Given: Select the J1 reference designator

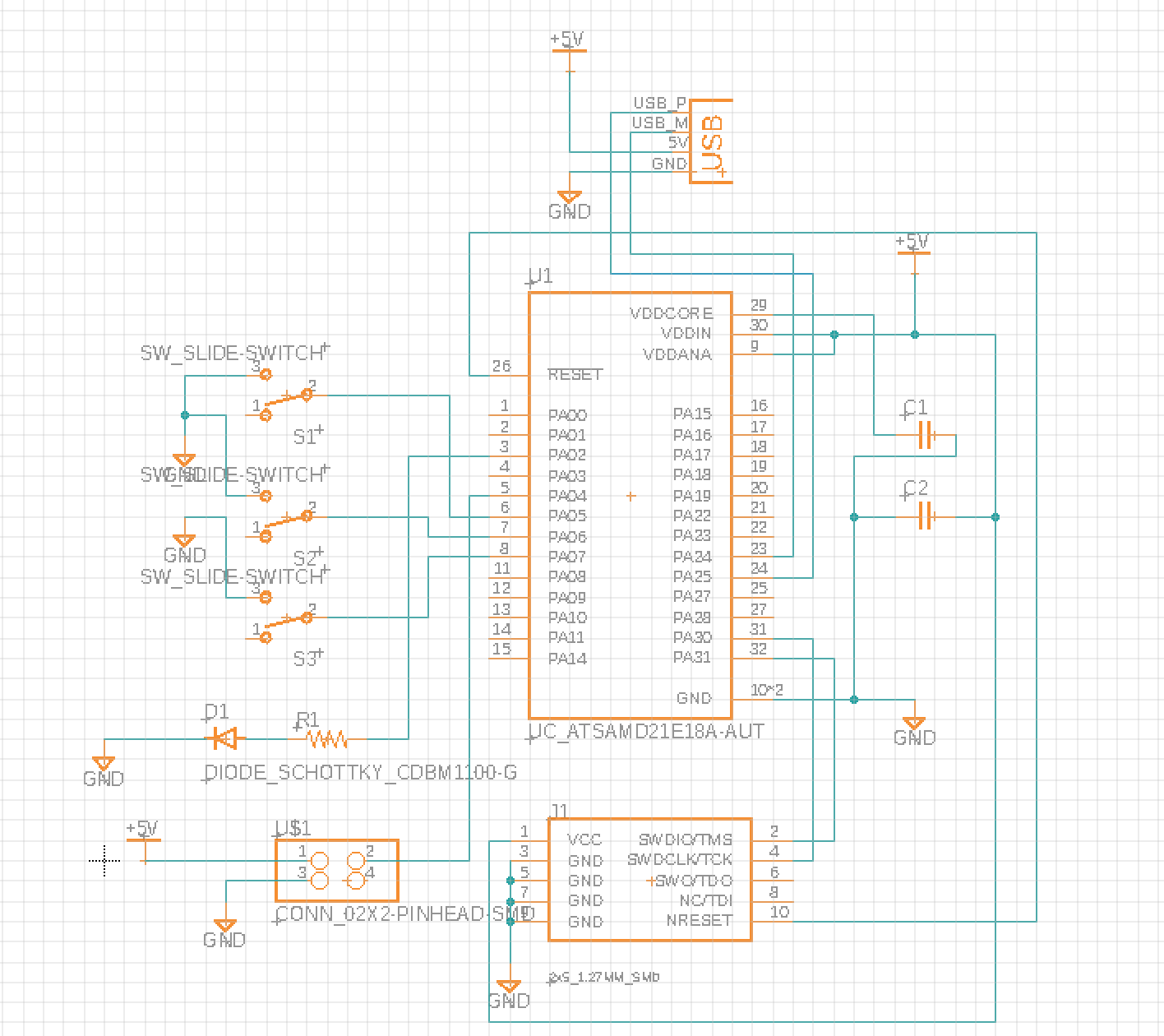Looking at the screenshot, I should click(x=559, y=811).
